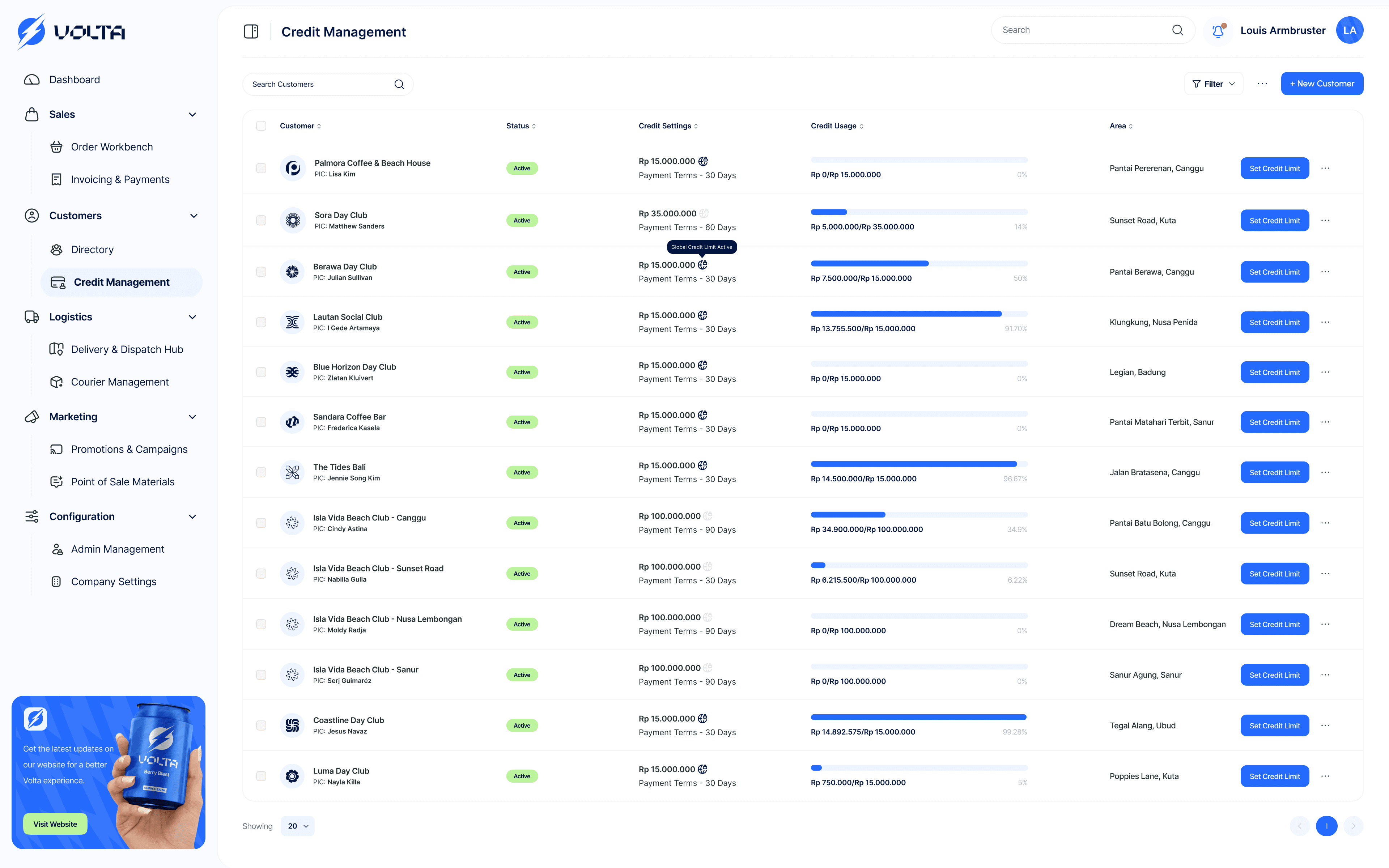Add a New Customer
1389x868 pixels.
(x=1322, y=84)
